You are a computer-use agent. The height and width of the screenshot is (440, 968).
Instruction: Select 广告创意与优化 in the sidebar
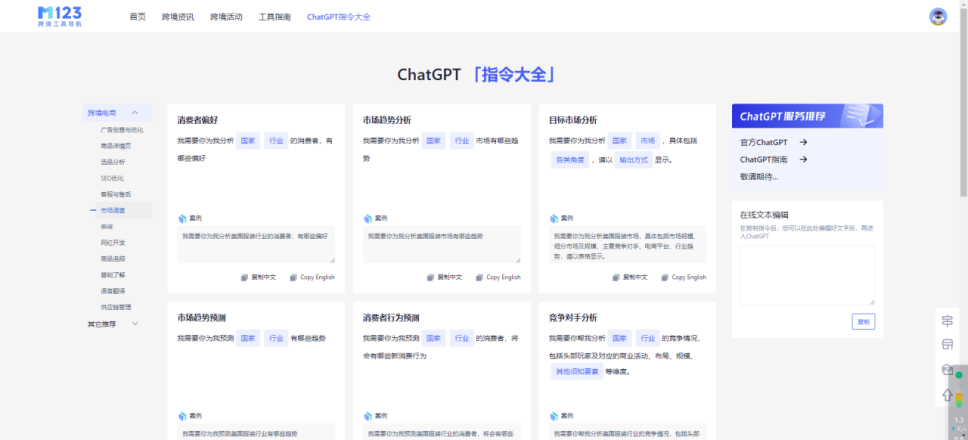[122, 130]
